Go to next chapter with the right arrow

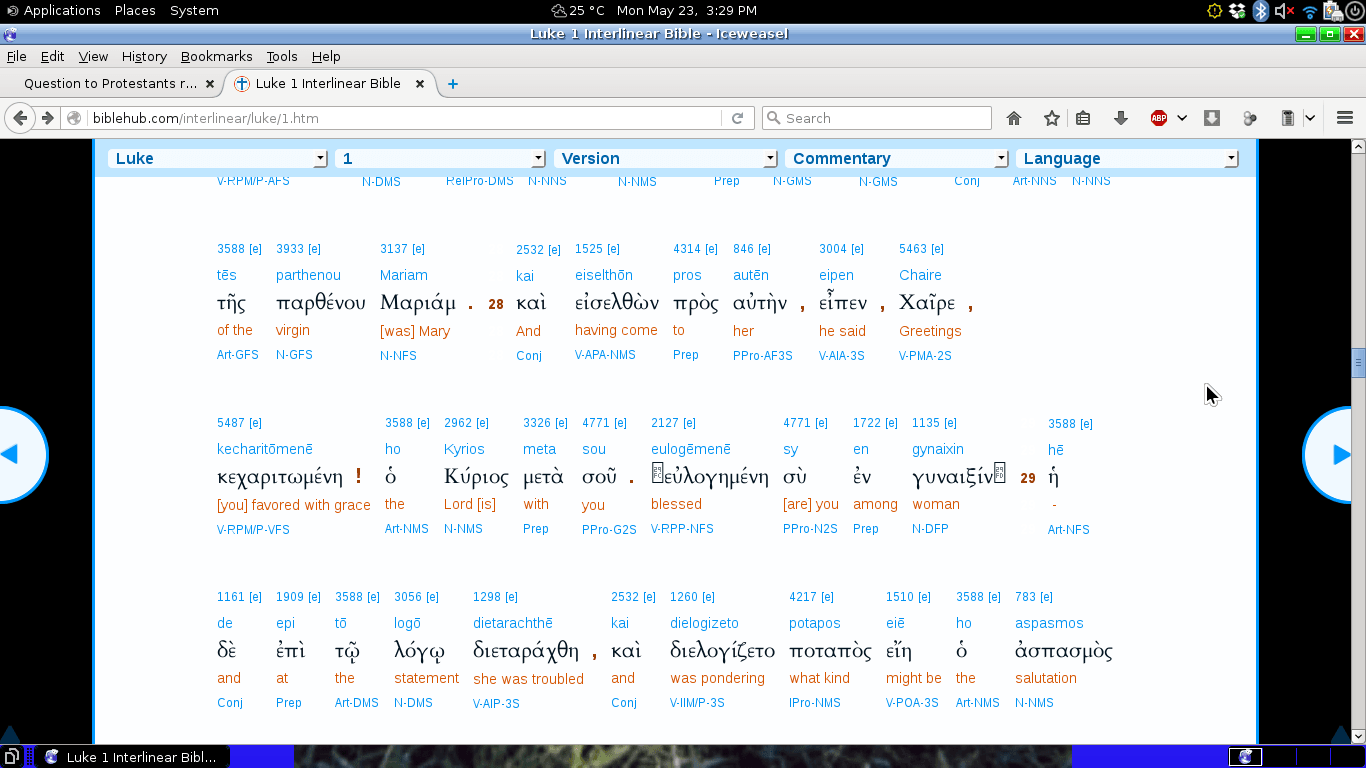[x=1338, y=455]
